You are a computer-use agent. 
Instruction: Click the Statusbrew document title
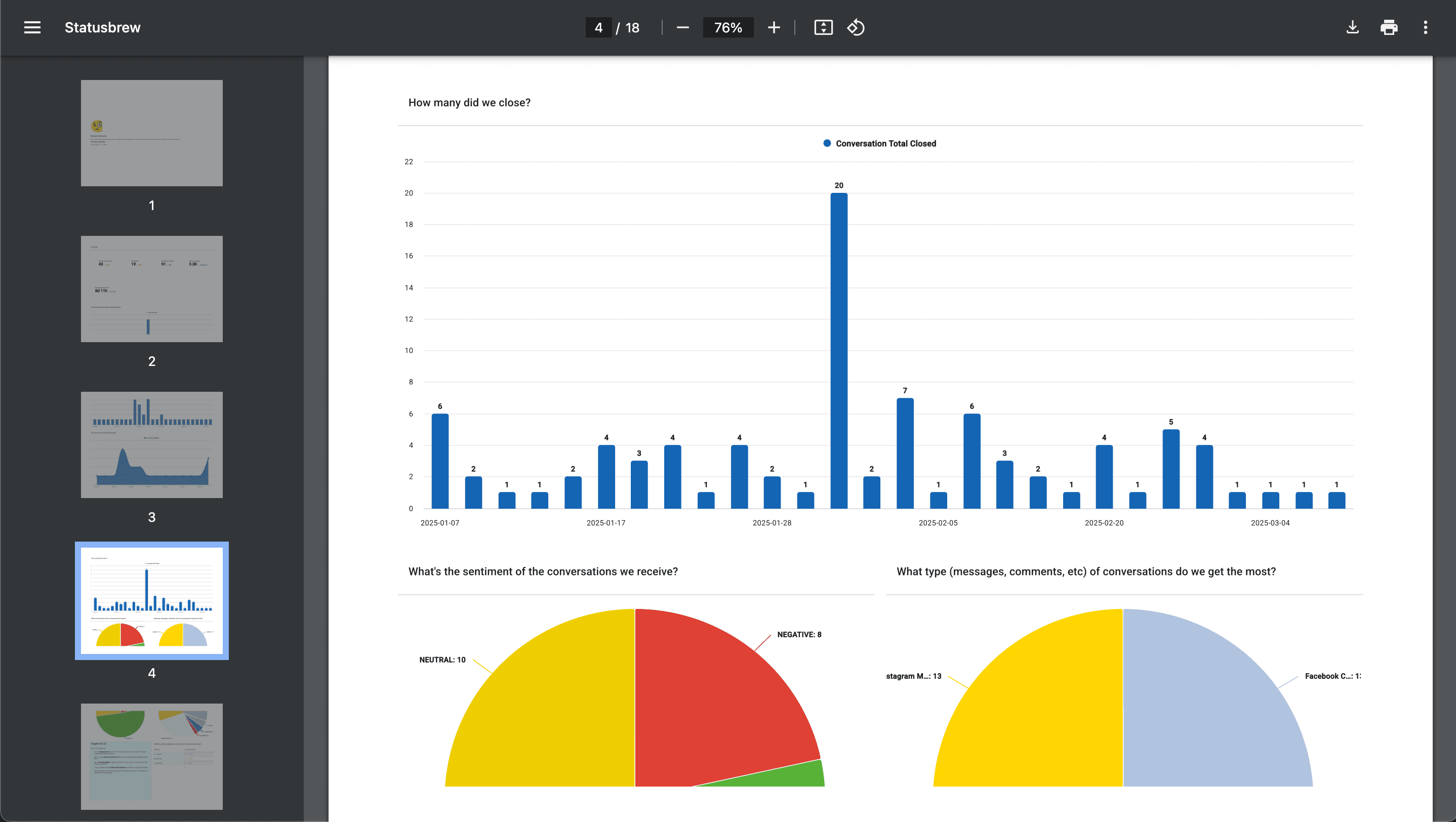102,27
